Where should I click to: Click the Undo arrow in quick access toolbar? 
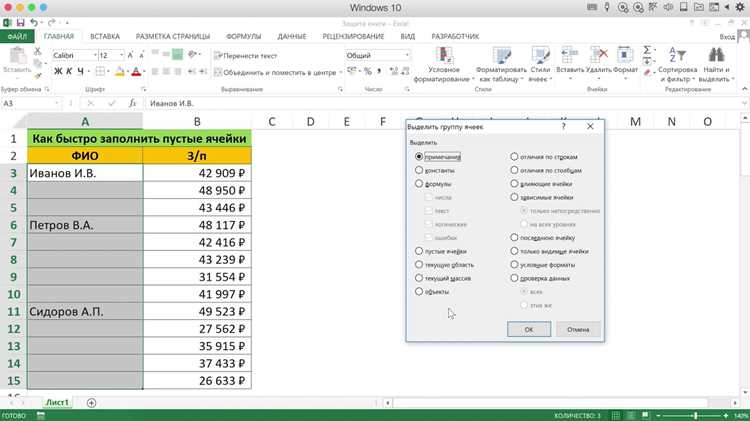click(33, 22)
